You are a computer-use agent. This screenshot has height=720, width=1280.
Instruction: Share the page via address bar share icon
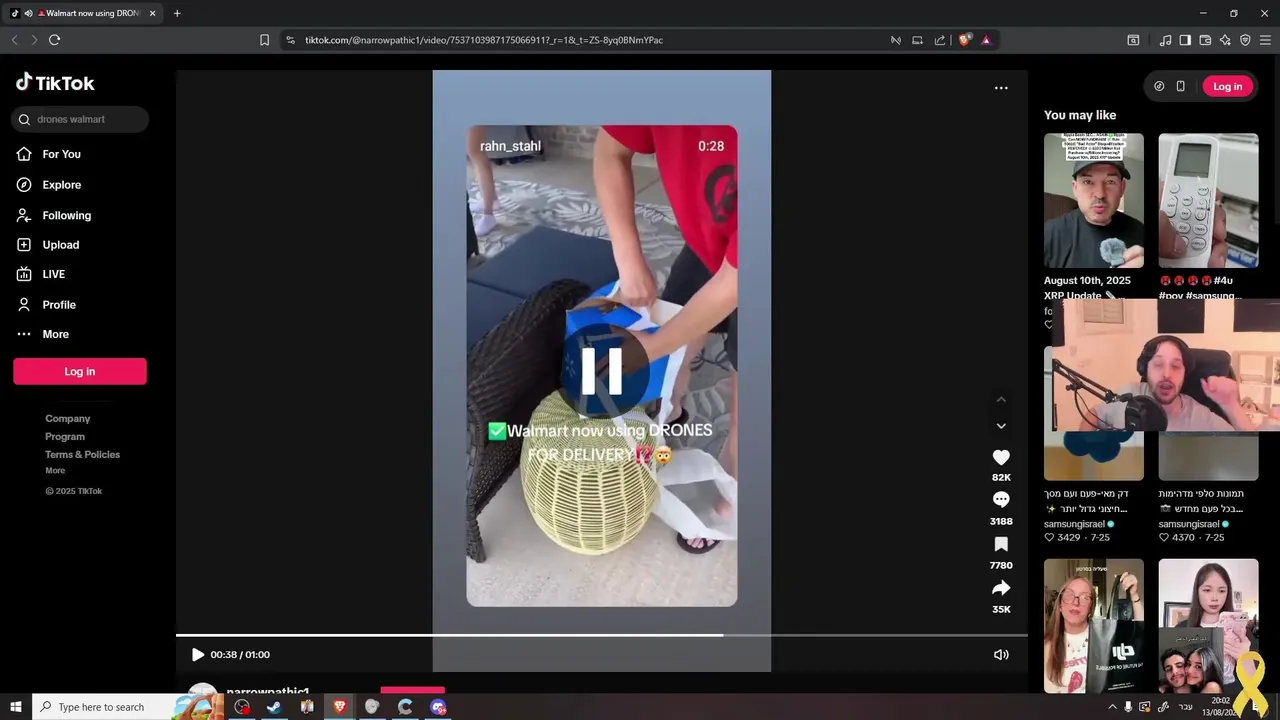[940, 40]
